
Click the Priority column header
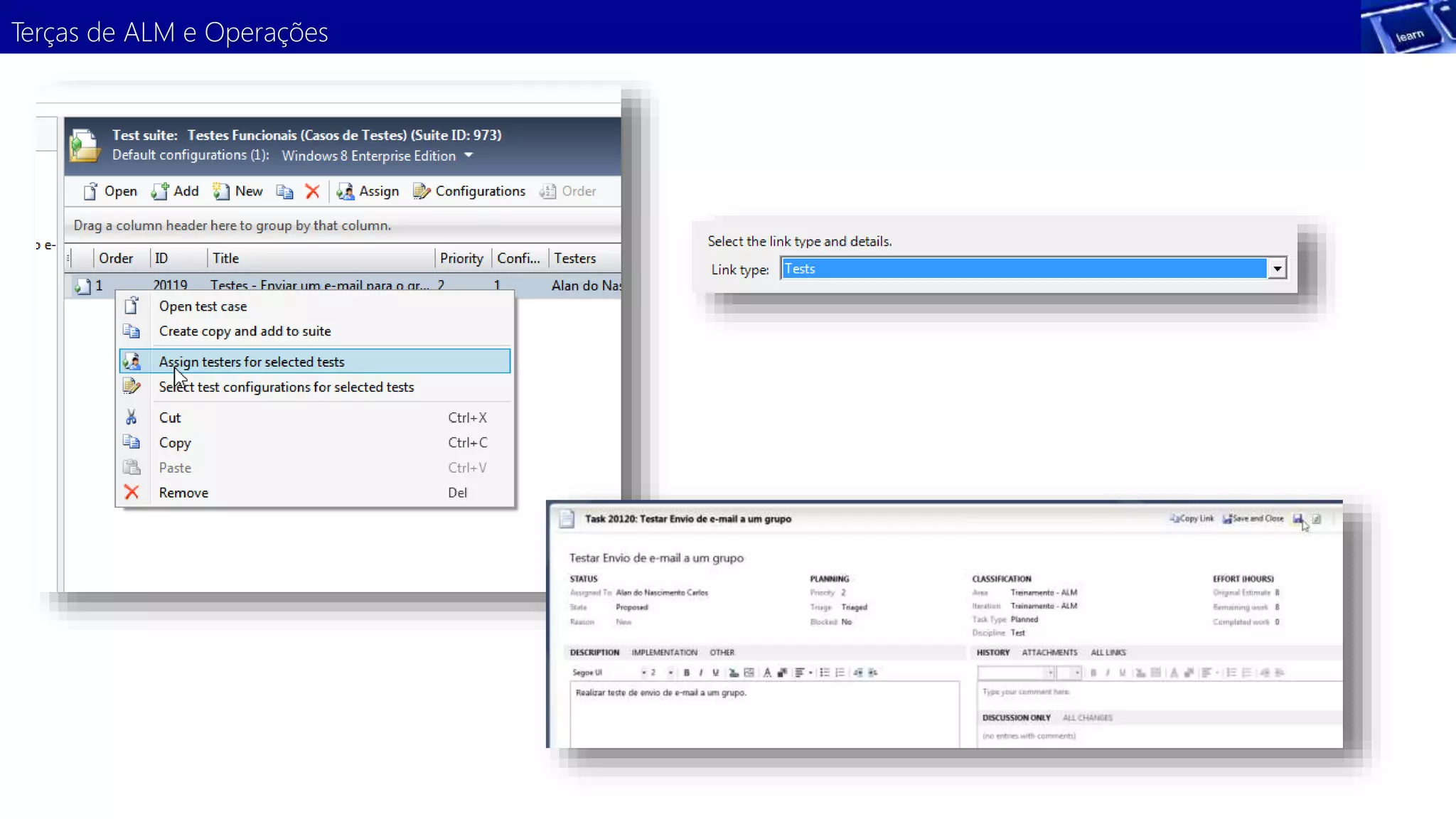click(461, 259)
